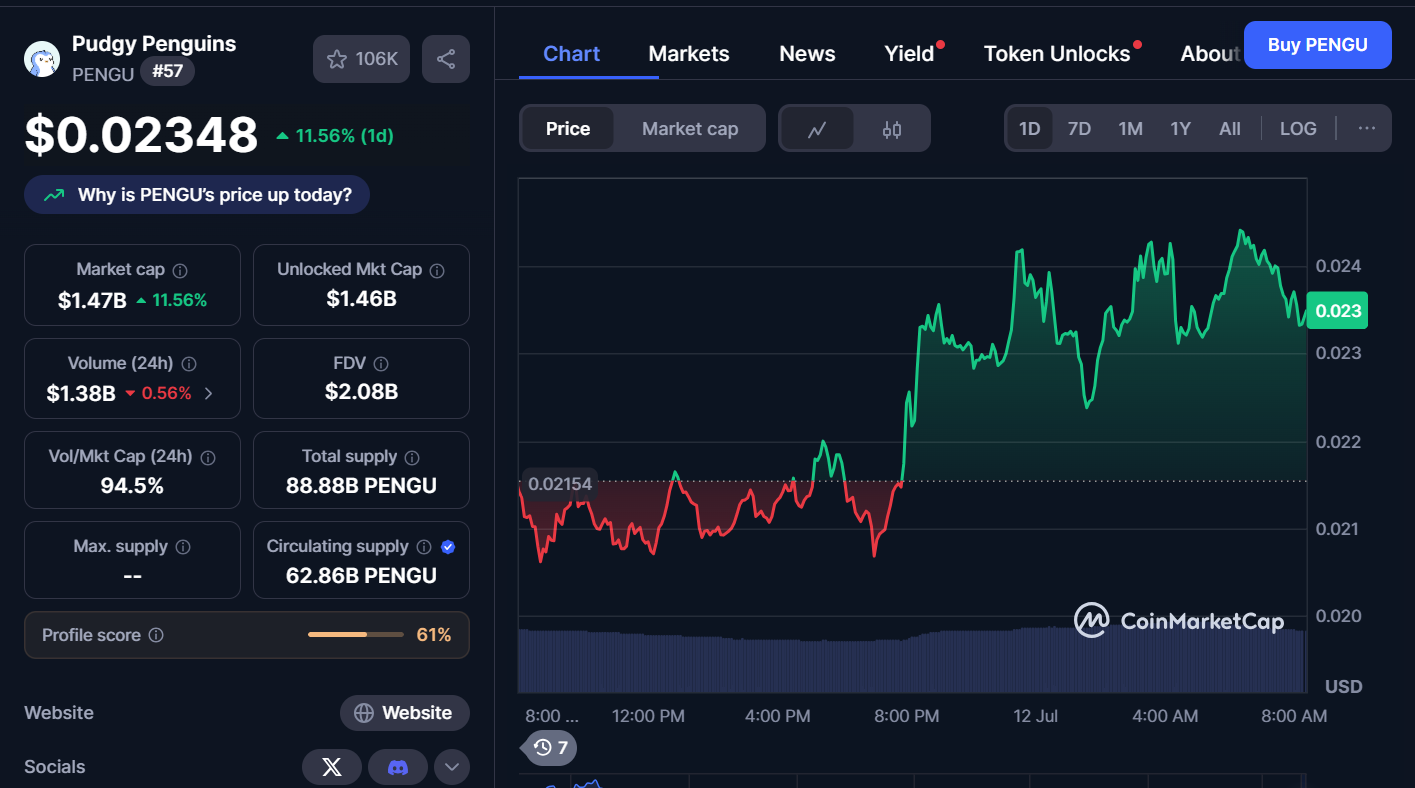
Task: Open the News tab
Action: tap(807, 54)
